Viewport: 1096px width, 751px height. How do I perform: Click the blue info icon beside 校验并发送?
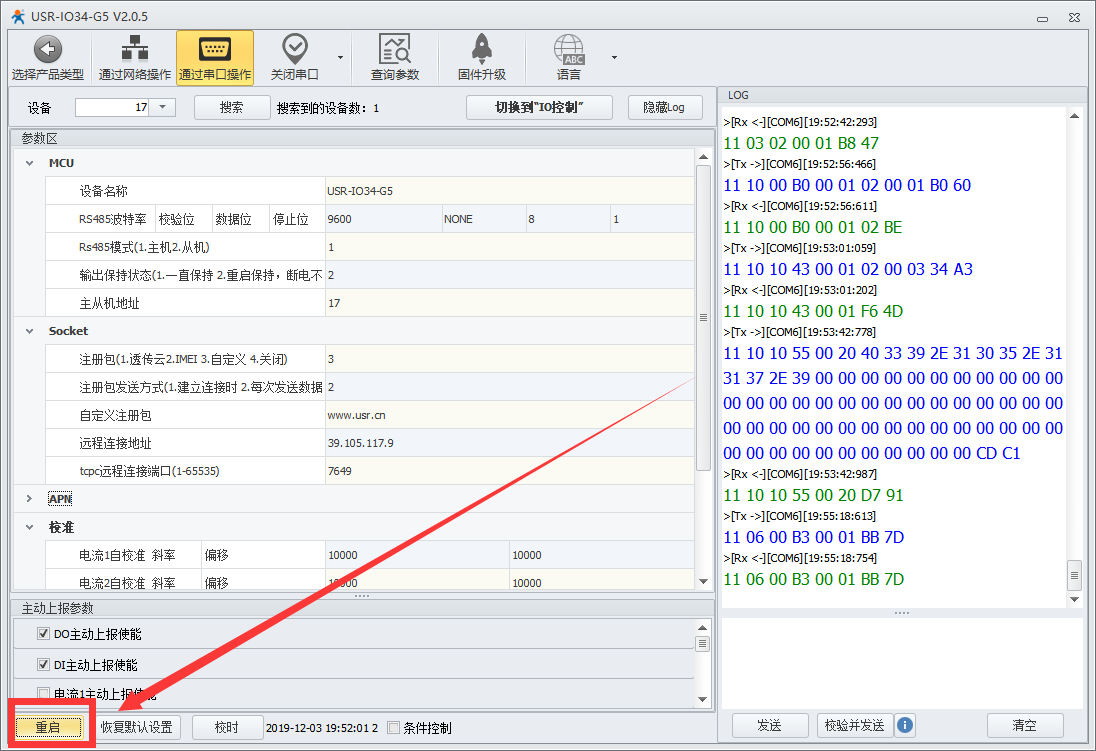point(904,725)
